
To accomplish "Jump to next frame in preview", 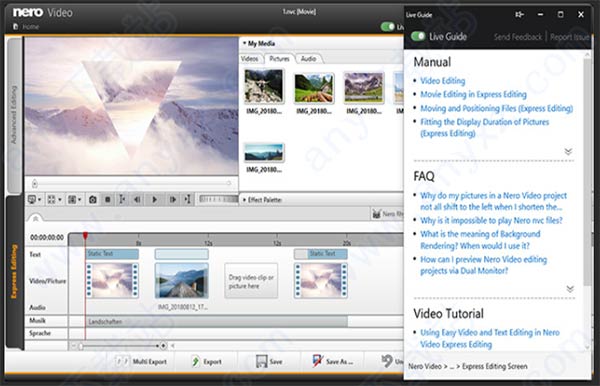I will pyautogui.click(x=173, y=199).
